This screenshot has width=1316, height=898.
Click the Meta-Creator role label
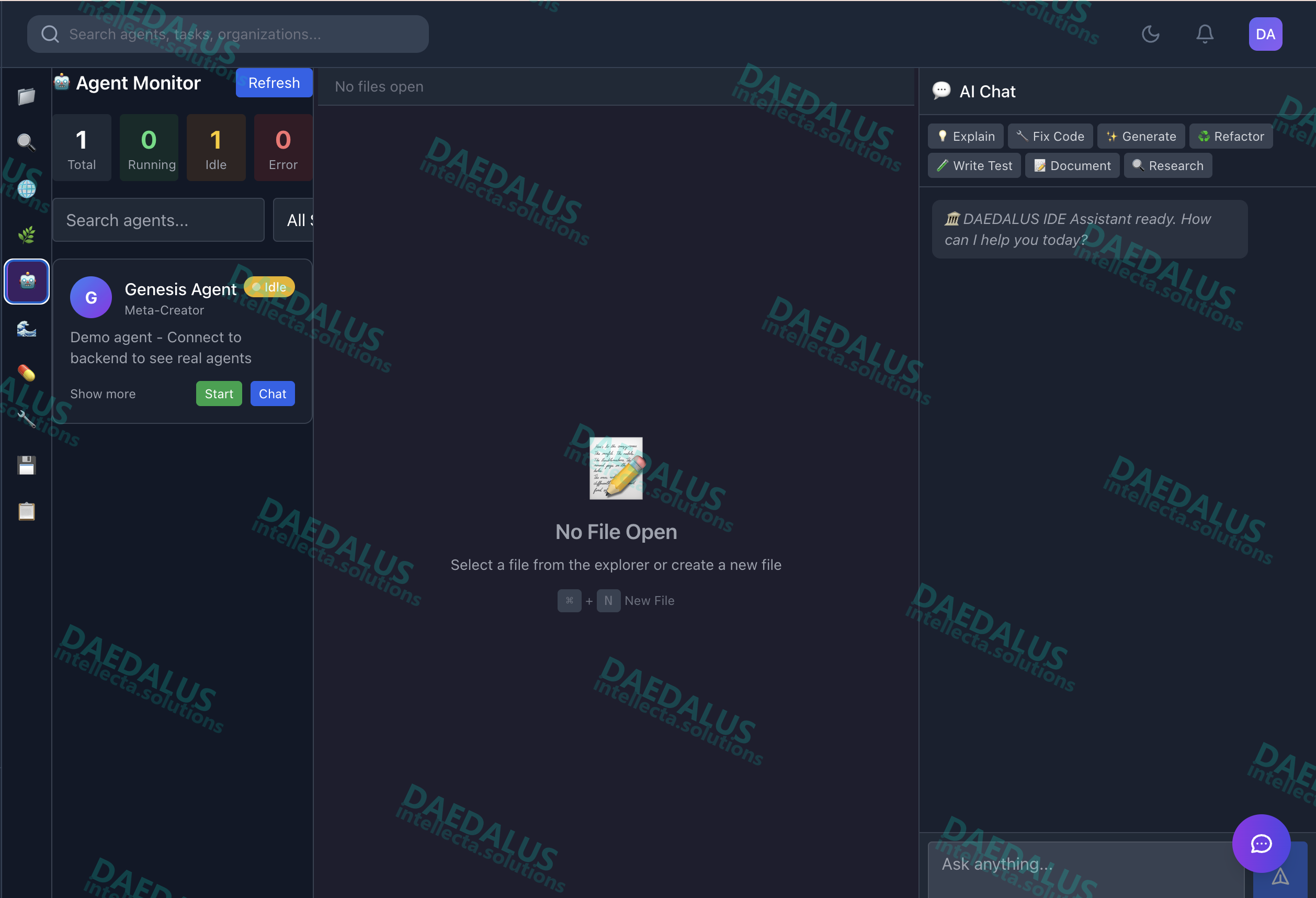[164, 310]
